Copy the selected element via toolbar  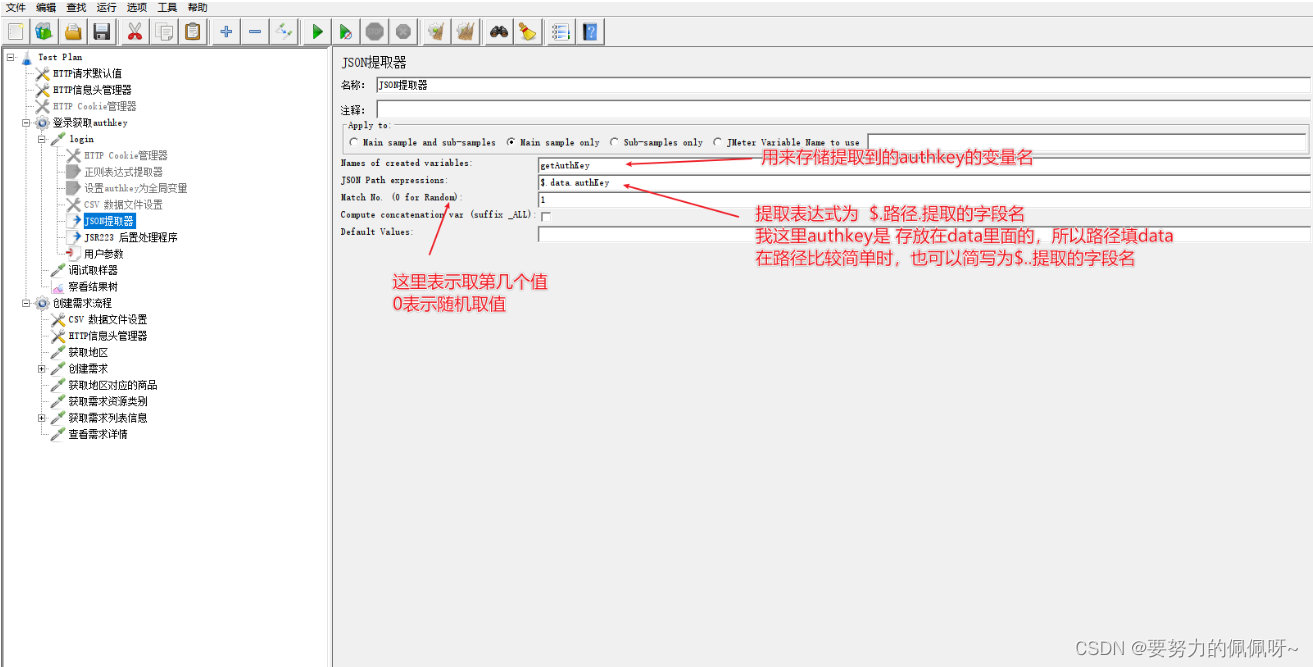coord(163,32)
